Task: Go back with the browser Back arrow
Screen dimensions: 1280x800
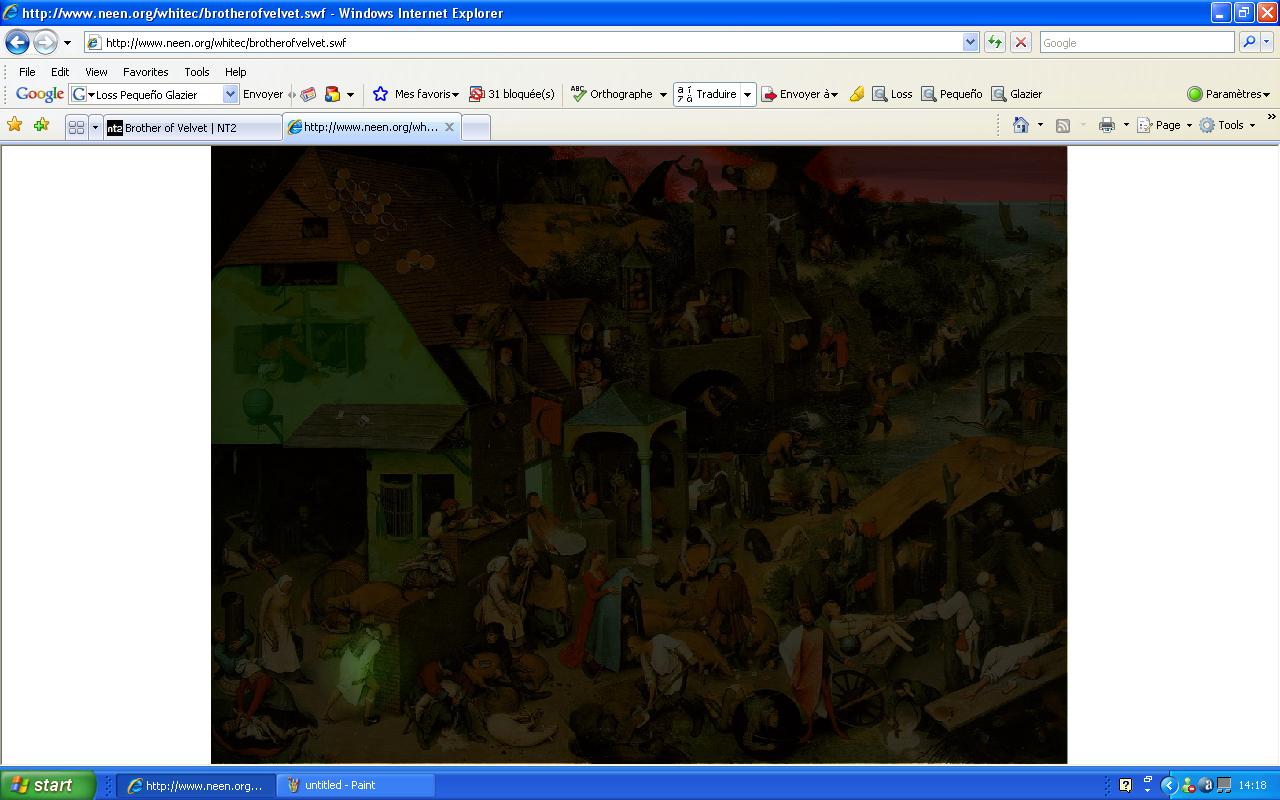Action: pyautogui.click(x=17, y=42)
